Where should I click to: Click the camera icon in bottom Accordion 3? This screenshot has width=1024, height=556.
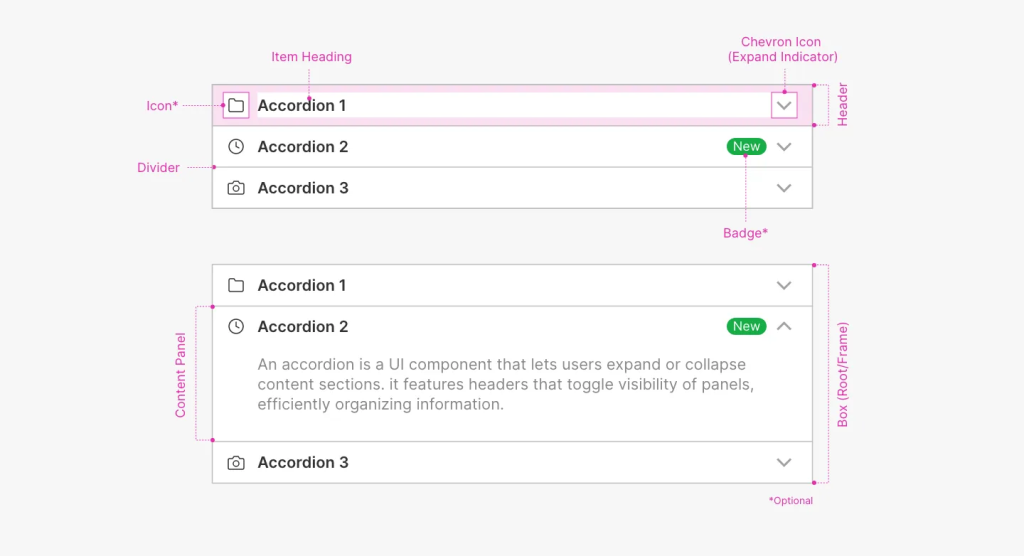point(236,463)
